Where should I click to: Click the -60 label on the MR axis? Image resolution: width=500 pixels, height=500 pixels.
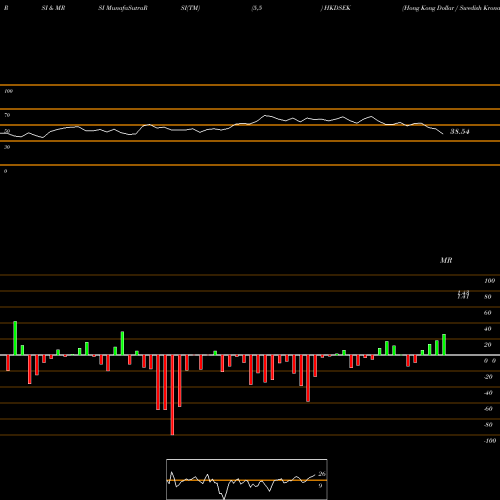pyautogui.click(x=488, y=409)
